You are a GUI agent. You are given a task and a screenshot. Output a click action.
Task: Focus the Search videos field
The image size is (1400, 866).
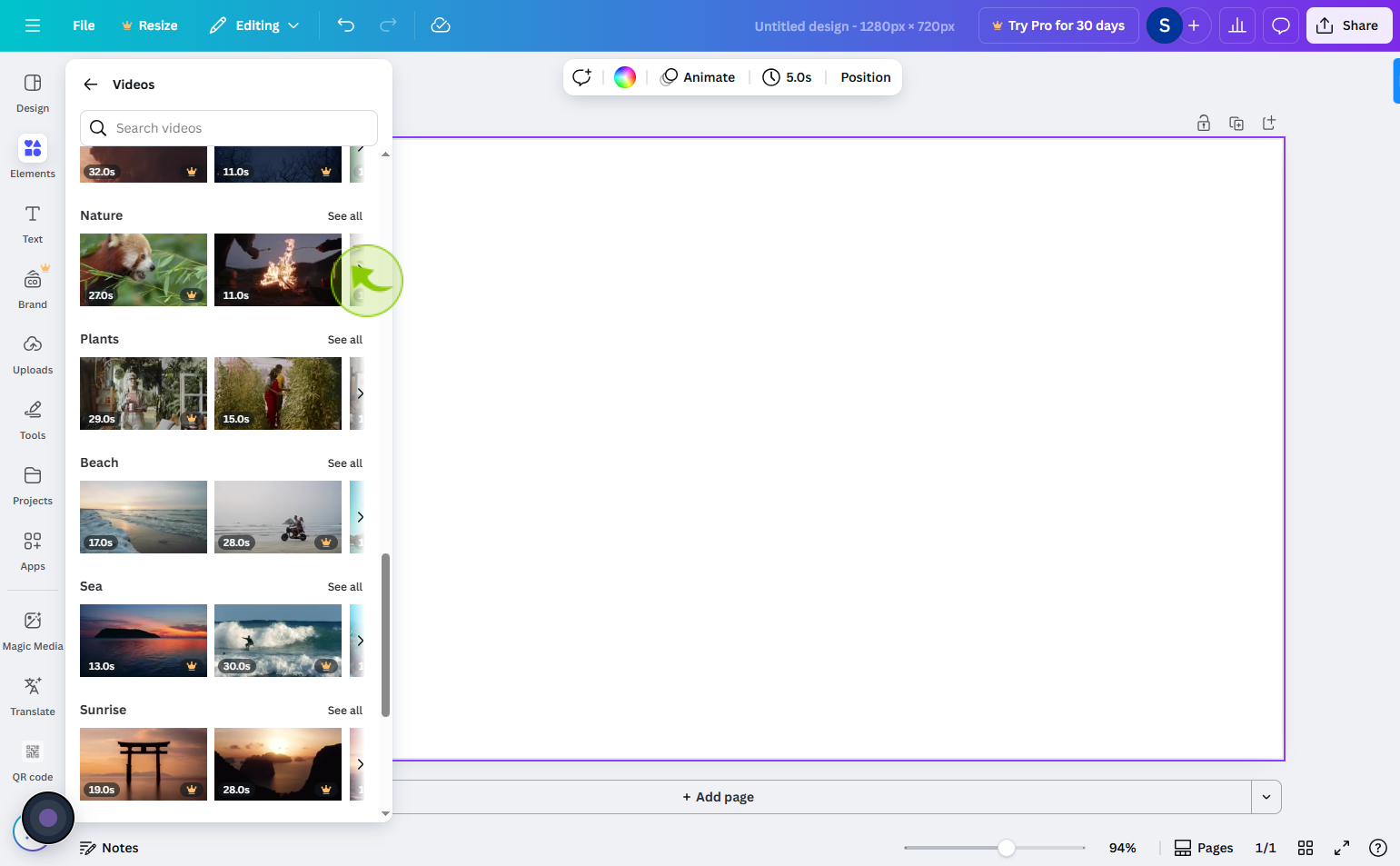click(x=229, y=128)
